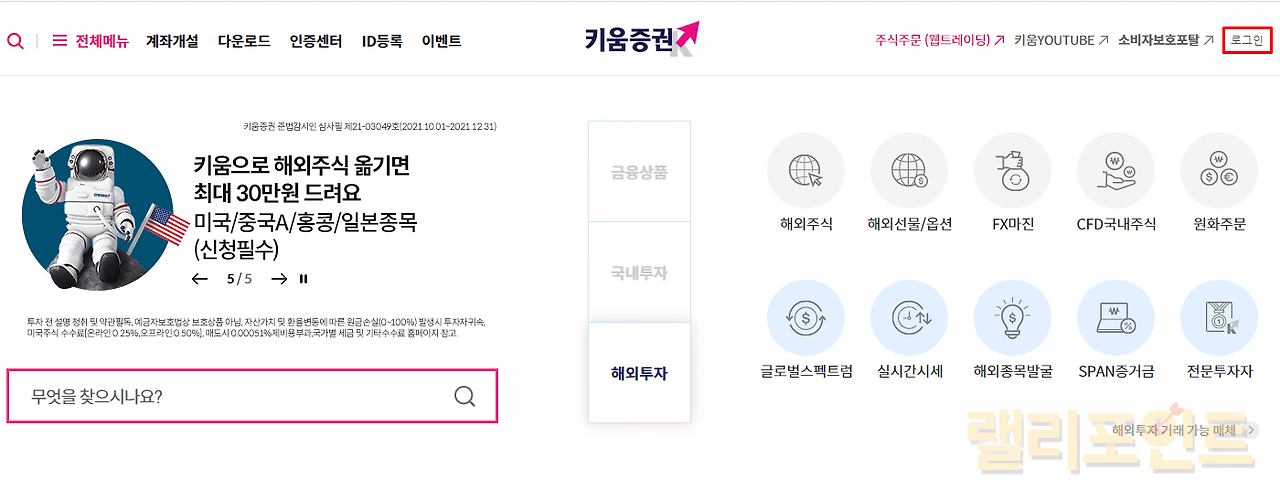
Task: Open the 주식주문 (웹트레이딩) link
Action: tap(939, 41)
